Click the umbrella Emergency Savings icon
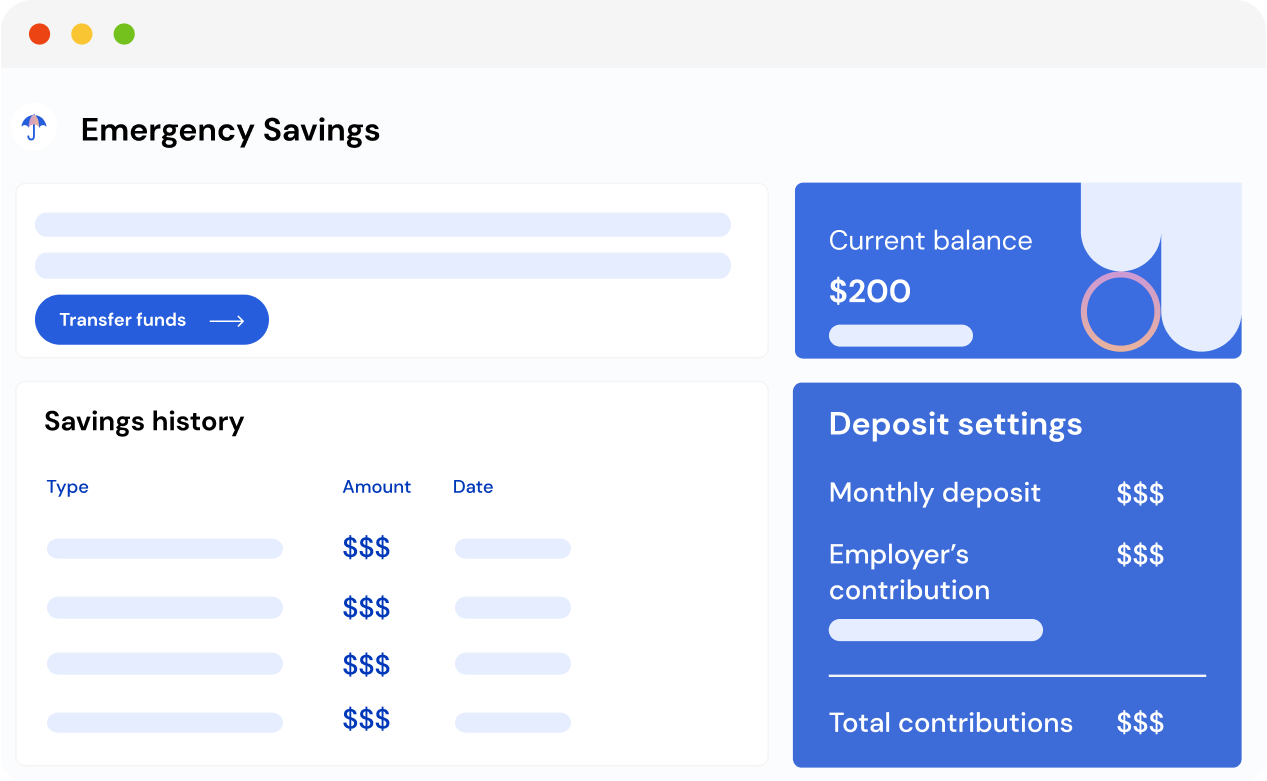 (35, 129)
